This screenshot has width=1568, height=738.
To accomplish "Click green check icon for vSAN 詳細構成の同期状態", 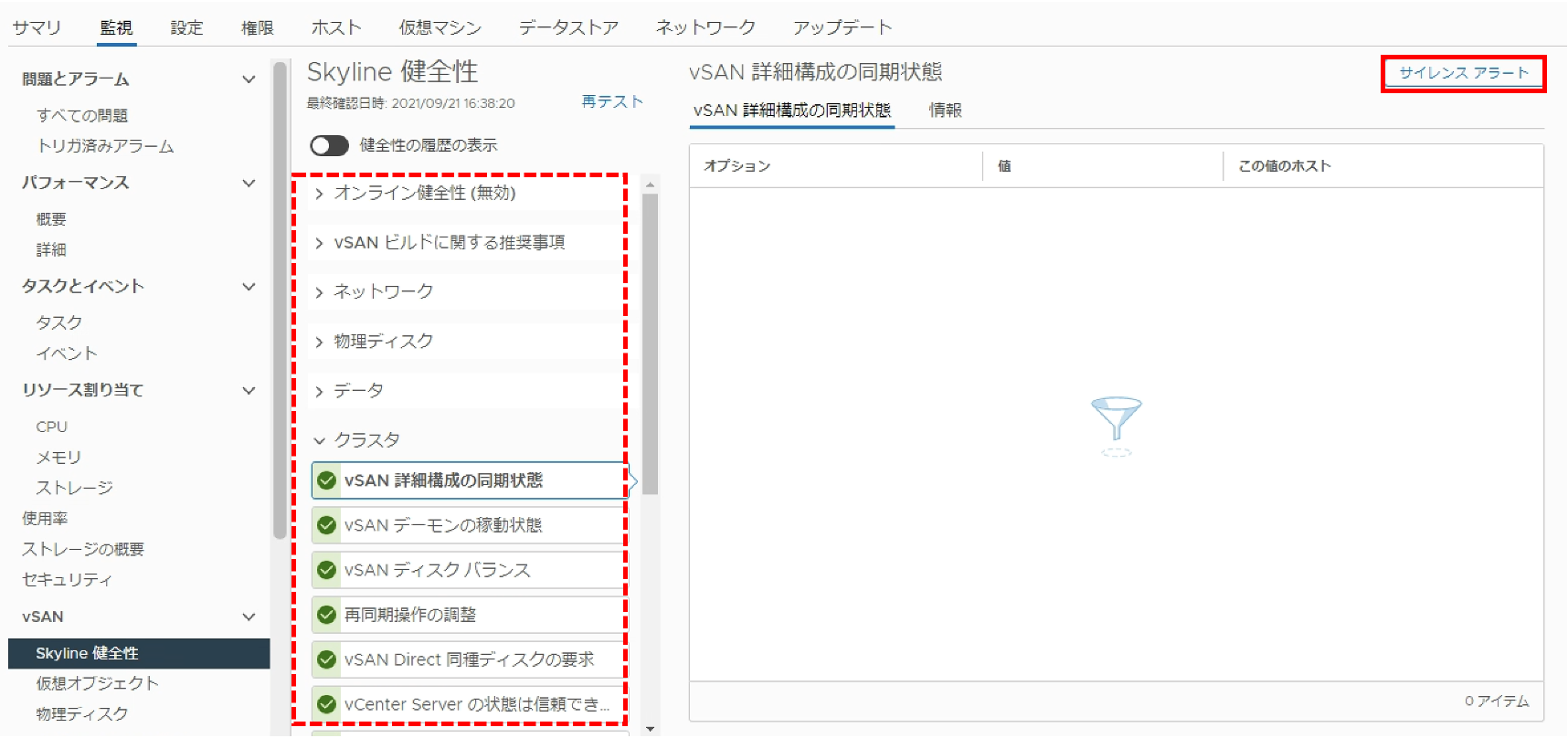I will pyautogui.click(x=326, y=480).
